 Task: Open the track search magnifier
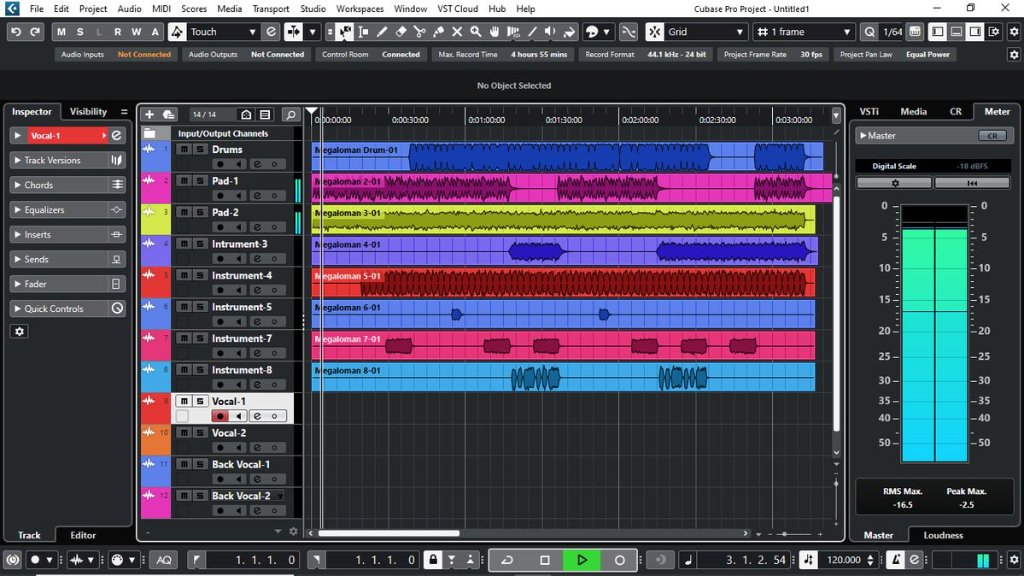(290, 115)
